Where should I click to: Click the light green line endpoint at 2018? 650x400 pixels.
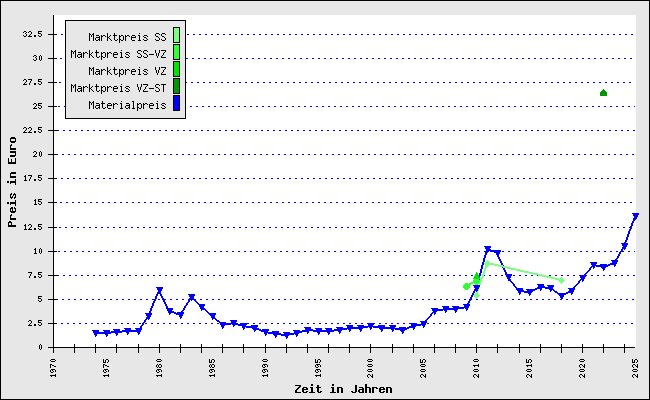tap(561, 281)
